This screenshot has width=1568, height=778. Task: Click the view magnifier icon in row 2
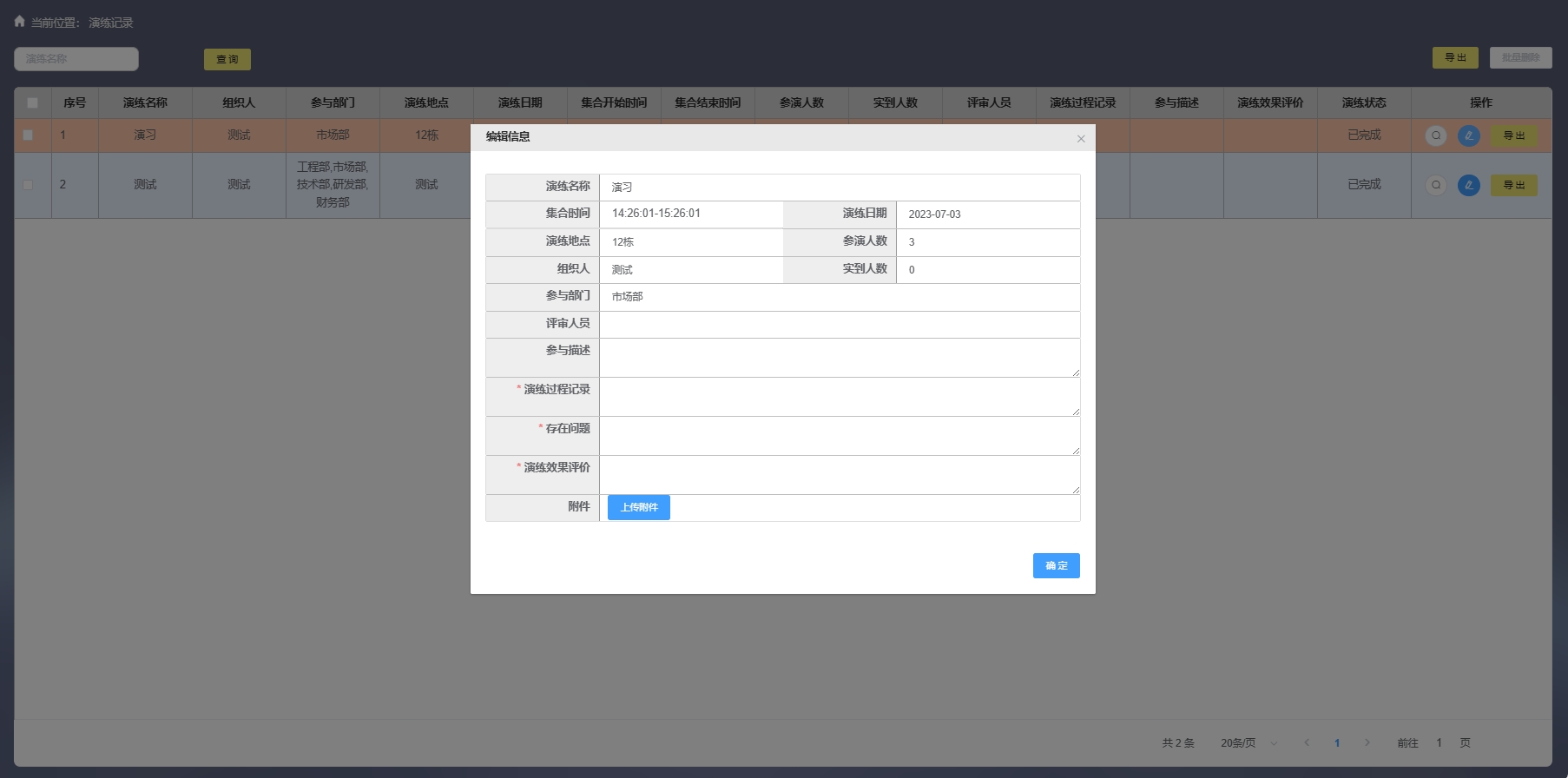(x=1436, y=185)
